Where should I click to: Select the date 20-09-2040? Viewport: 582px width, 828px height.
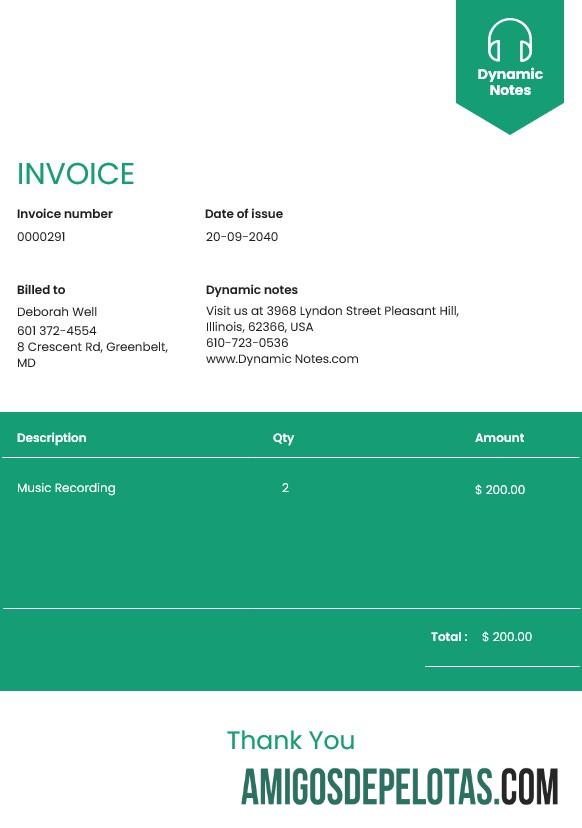pyautogui.click(x=242, y=237)
